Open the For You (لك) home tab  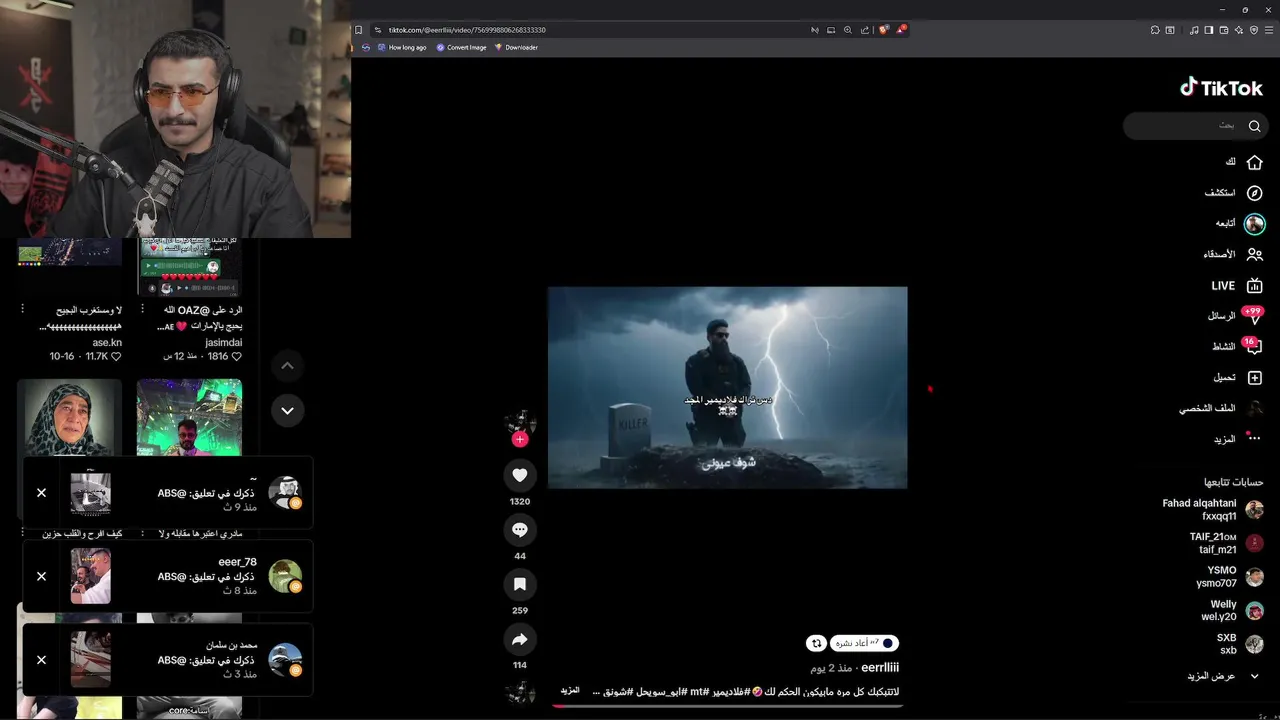1244,162
